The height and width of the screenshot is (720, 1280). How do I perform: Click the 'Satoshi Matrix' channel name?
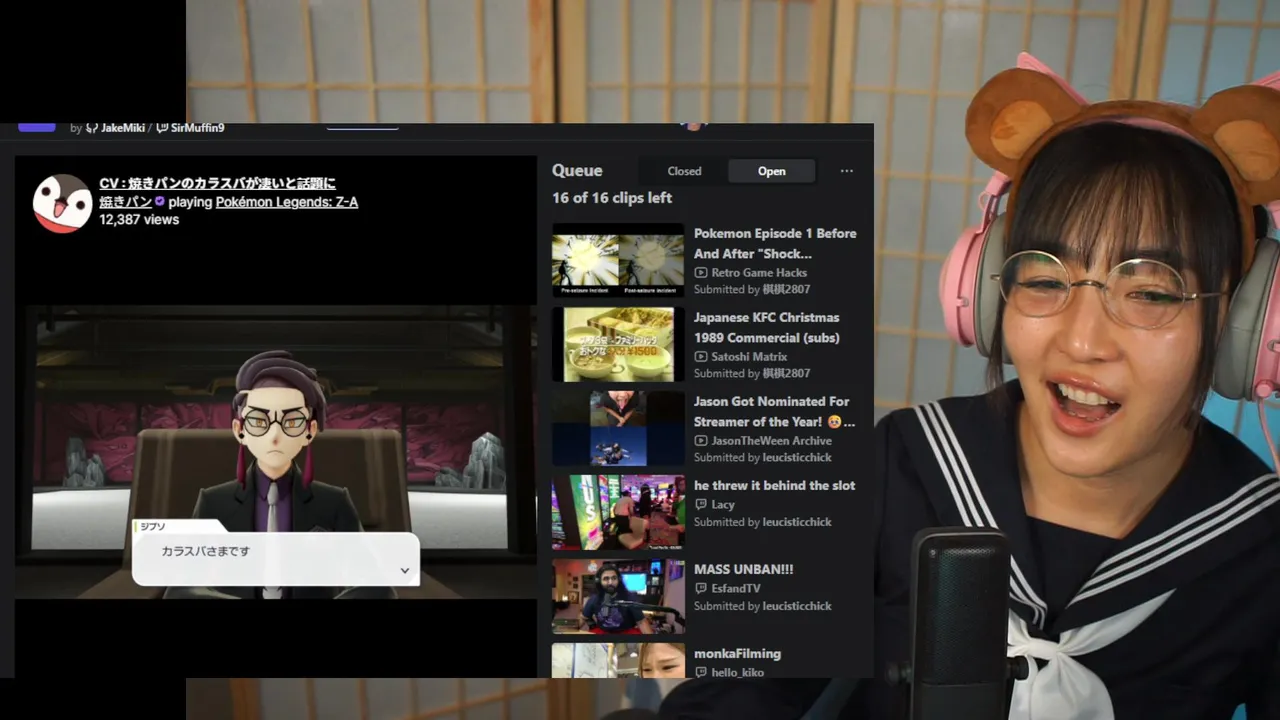click(x=749, y=356)
